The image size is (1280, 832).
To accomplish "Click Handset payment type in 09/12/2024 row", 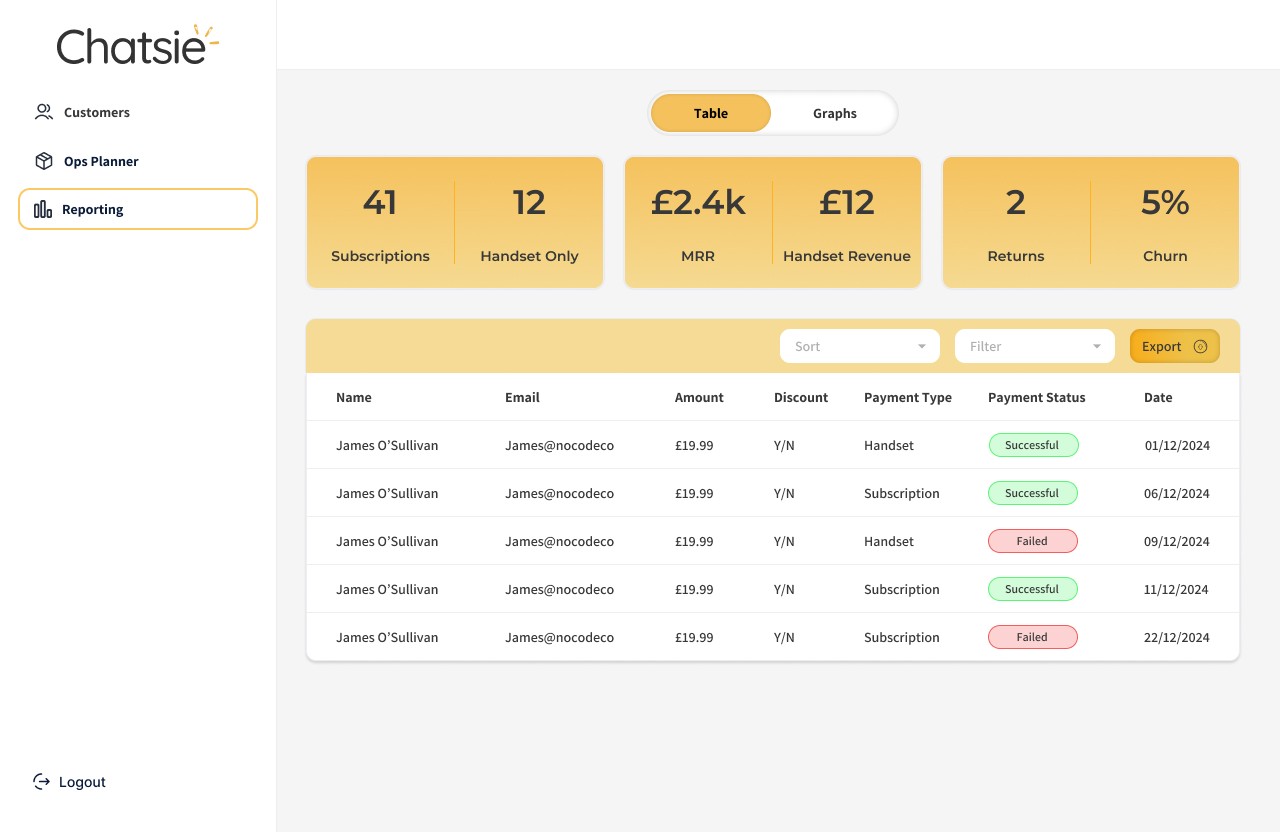I will [889, 541].
